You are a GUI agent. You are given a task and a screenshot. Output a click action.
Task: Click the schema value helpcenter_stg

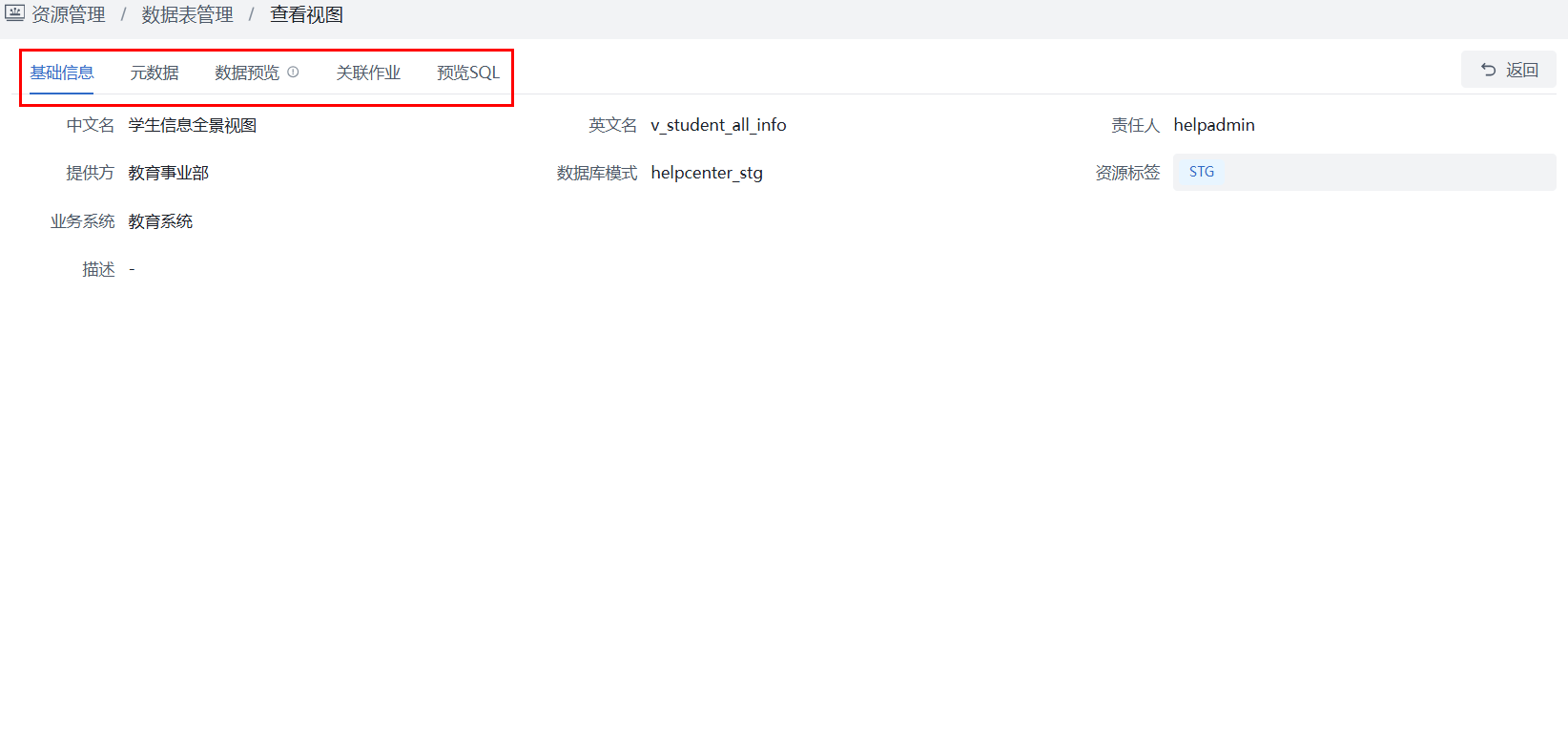(x=707, y=173)
